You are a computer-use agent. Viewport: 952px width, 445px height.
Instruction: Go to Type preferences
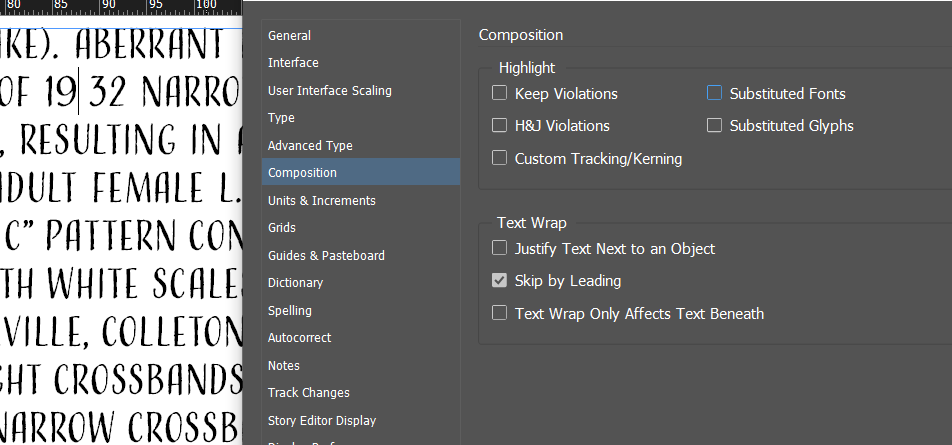pyautogui.click(x=281, y=118)
